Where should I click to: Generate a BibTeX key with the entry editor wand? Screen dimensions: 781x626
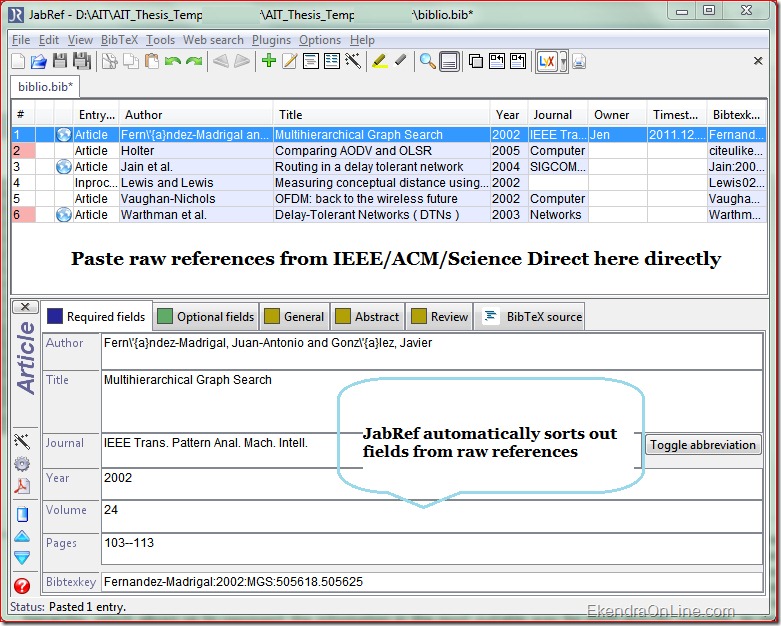(x=22, y=441)
